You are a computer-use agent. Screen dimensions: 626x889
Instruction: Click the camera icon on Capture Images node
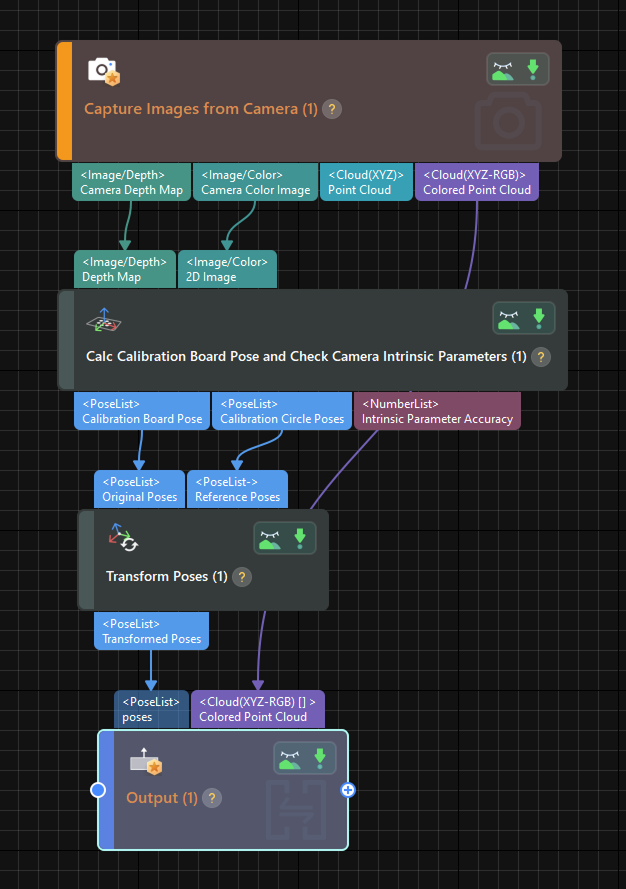pos(103,71)
